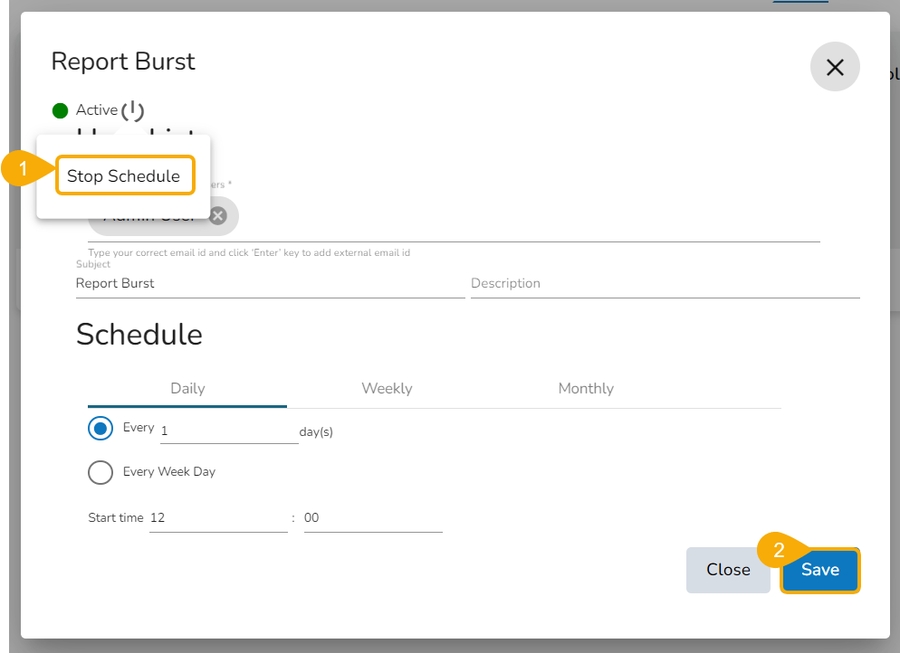The image size is (900, 653).
Task: Click the orange number 2 callout badge
Action: coord(778,550)
